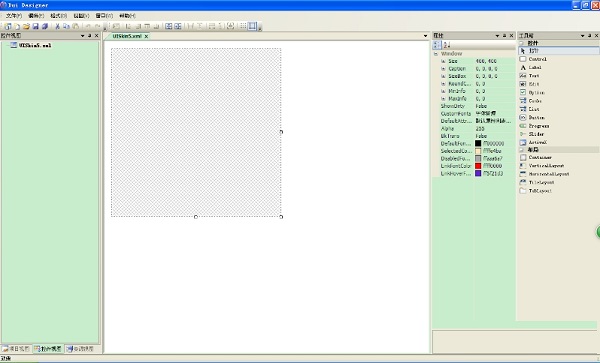Switch to the UISkin5.xml document tab

click(x=127, y=36)
